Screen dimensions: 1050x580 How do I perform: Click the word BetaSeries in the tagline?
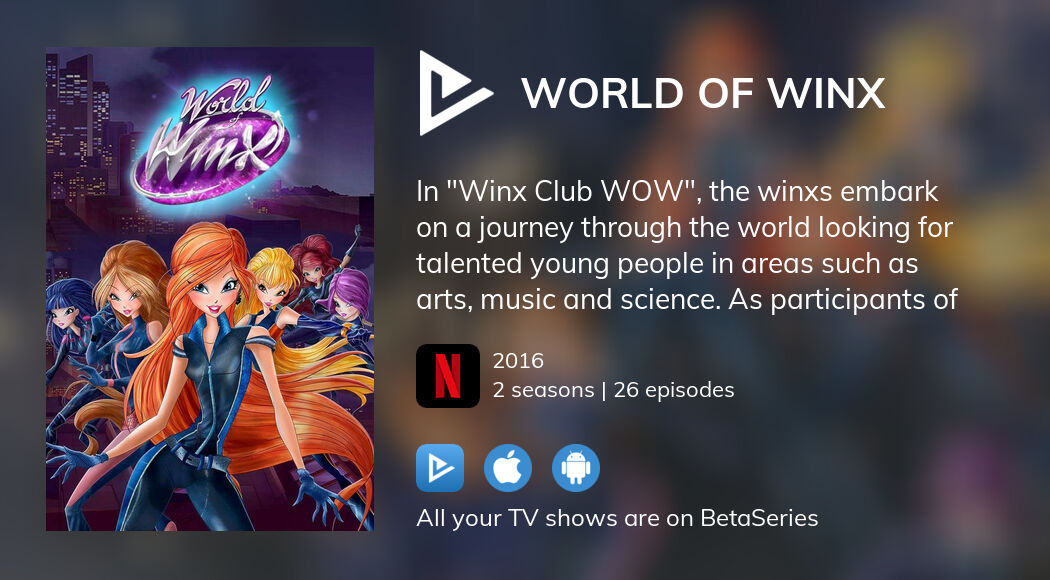click(759, 518)
